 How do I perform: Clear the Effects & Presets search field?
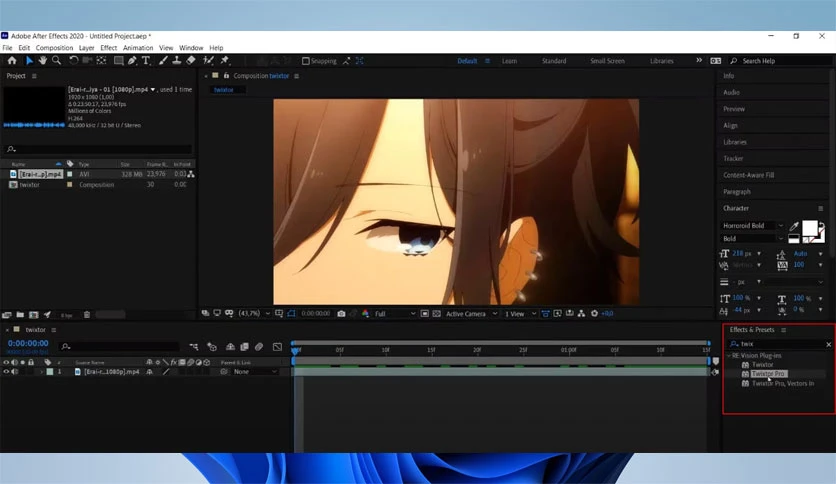[829, 344]
